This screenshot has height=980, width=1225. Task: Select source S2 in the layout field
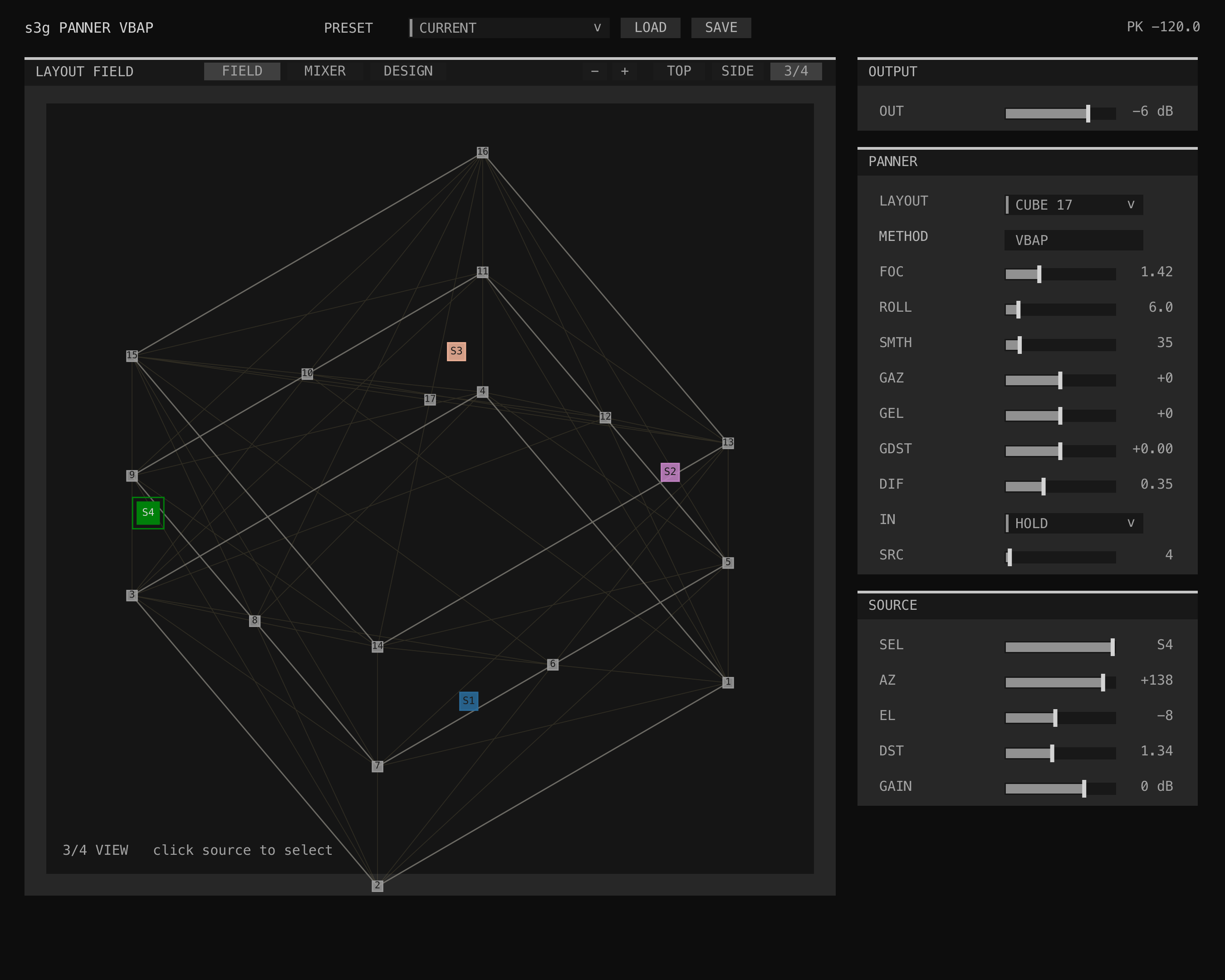click(670, 471)
